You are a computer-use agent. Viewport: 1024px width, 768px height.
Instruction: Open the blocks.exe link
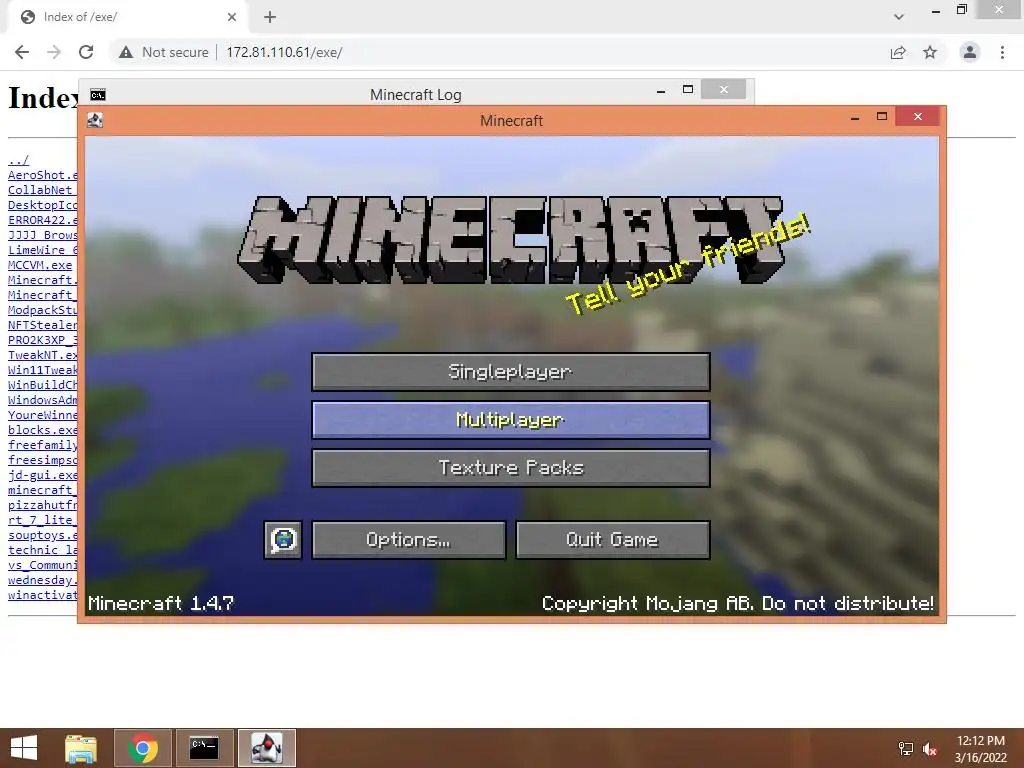pyautogui.click(x=42, y=430)
